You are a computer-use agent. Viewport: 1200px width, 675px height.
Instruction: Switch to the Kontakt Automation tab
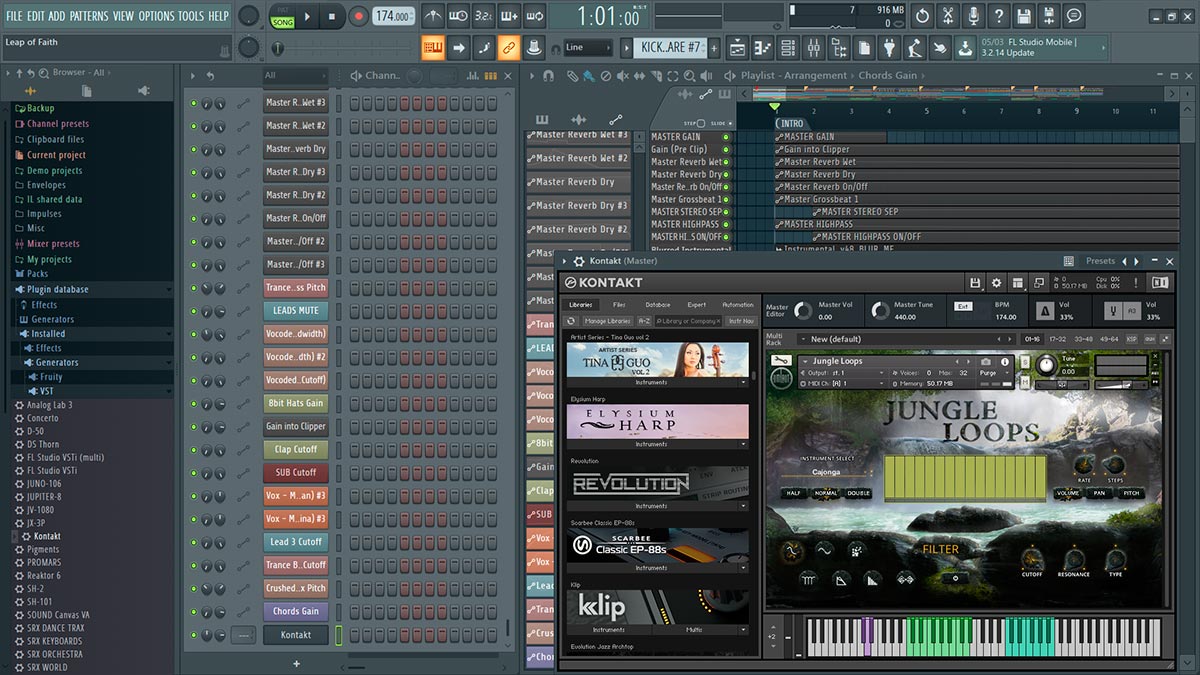[x=738, y=305]
